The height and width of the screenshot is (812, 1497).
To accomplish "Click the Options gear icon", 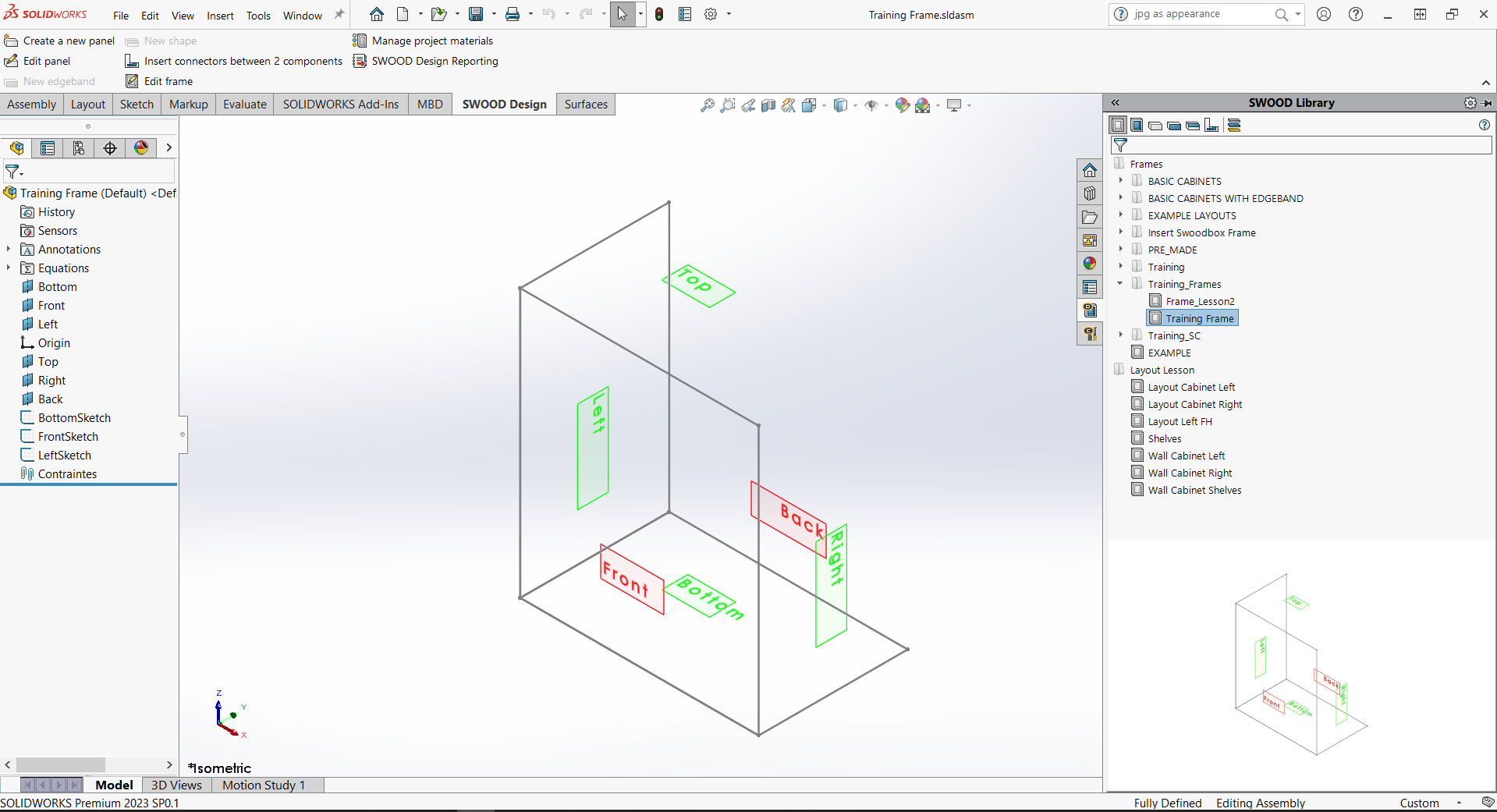I will point(711,14).
